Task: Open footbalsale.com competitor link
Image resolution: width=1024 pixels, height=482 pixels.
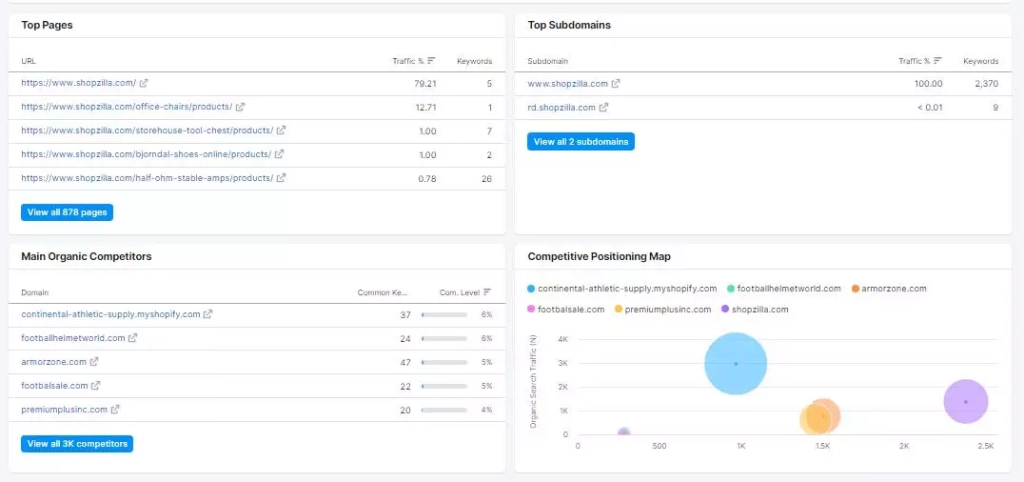Action: [x=54, y=385]
